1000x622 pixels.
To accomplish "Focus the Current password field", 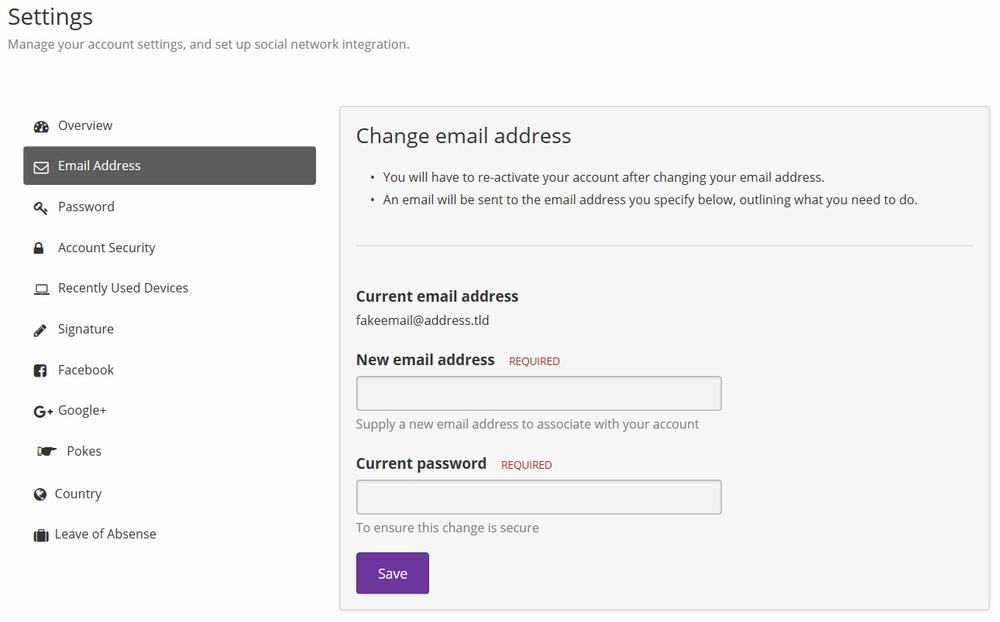I will pyautogui.click(x=538, y=497).
